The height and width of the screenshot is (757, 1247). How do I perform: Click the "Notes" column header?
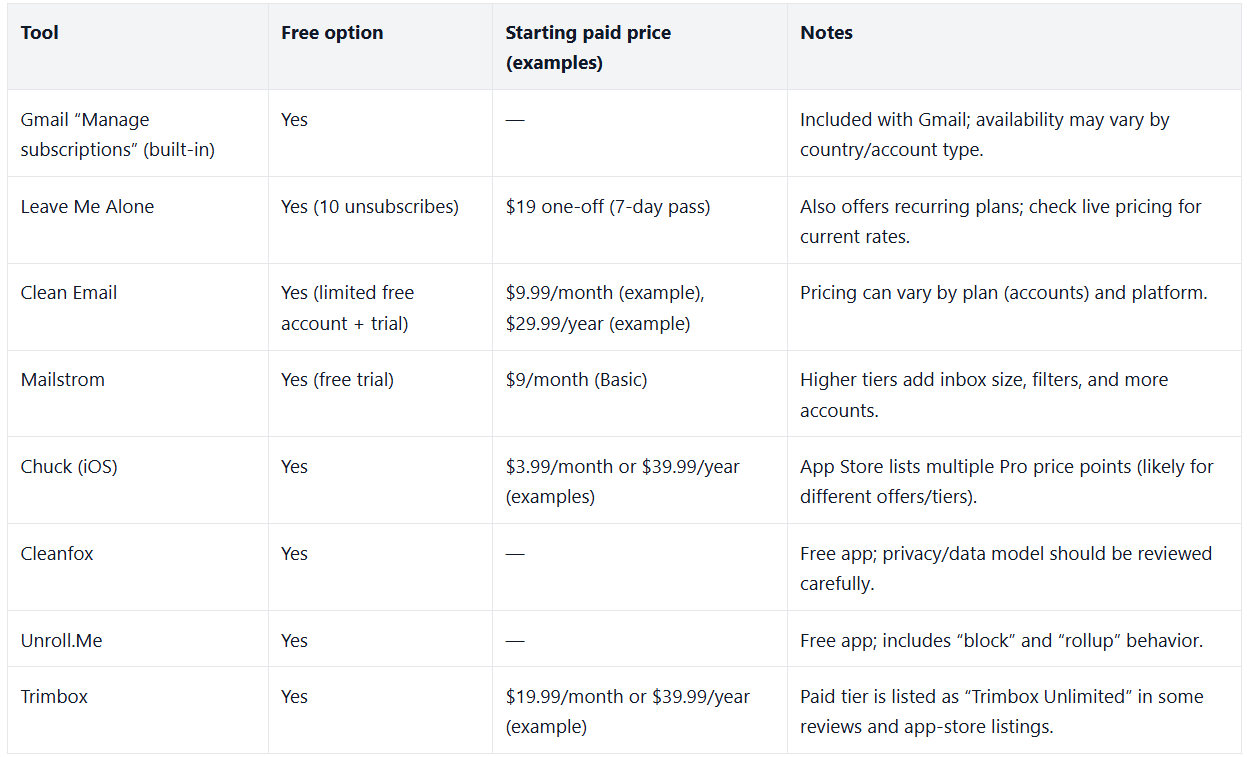(826, 33)
